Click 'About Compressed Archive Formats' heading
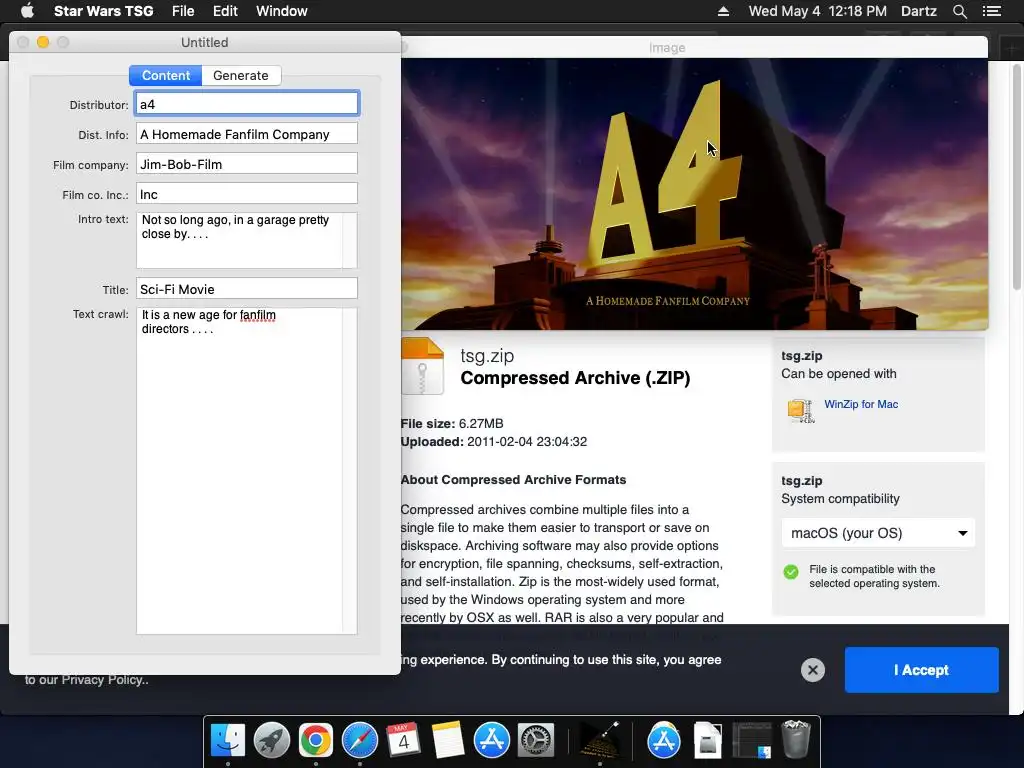The width and height of the screenshot is (1024, 768). (x=513, y=479)
